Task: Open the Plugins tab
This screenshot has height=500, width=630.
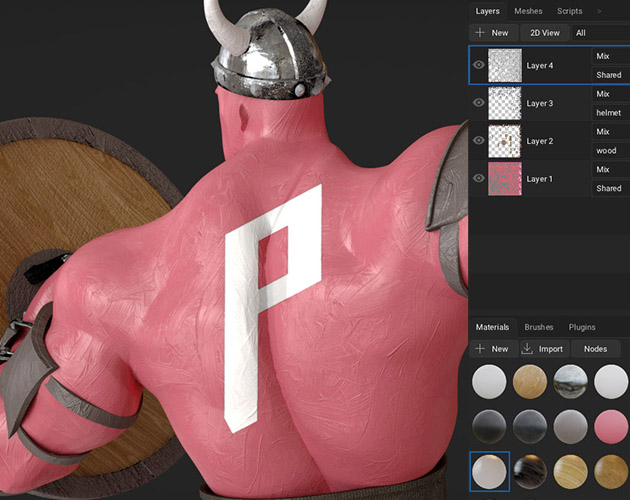Action: [582, 327]
